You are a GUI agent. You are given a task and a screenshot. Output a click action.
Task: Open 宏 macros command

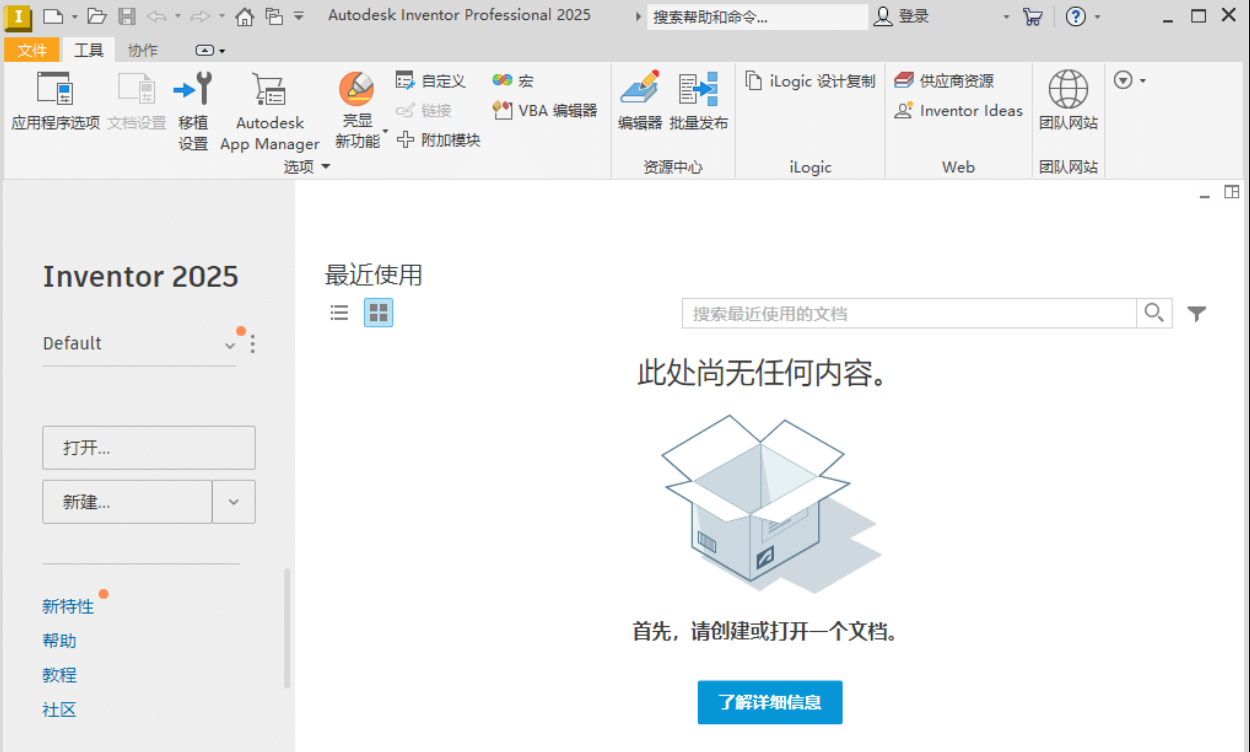pos(513,81)
